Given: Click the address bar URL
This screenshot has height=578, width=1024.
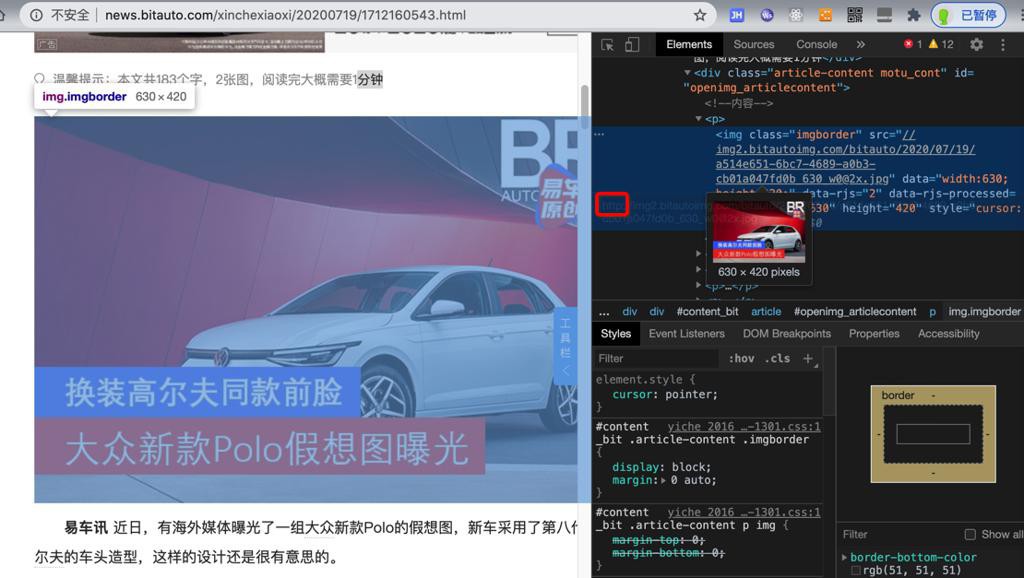Looking at the screenshot, I should 285,15.
